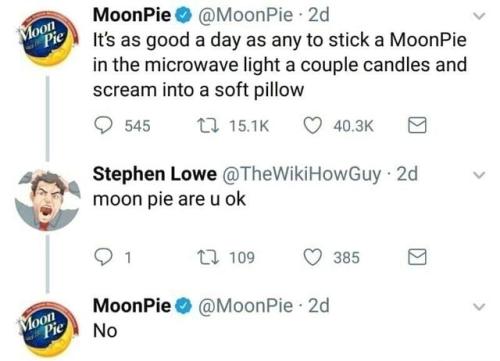
Task: Open the Stephen Lowe display name
Action: coord(155,174)
